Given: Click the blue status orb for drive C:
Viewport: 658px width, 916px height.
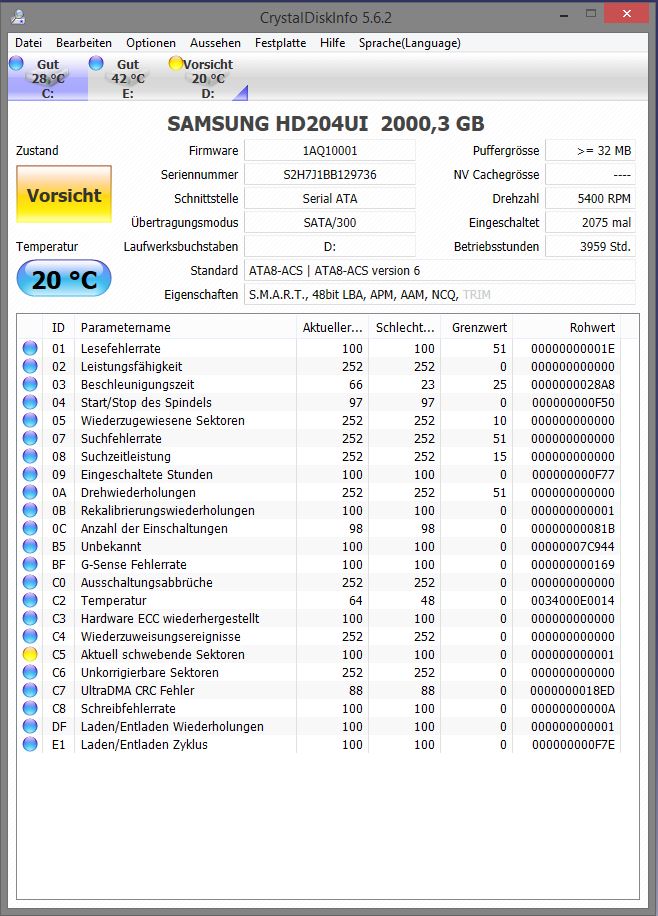Looking at the screenshot, I should point(16,63).
